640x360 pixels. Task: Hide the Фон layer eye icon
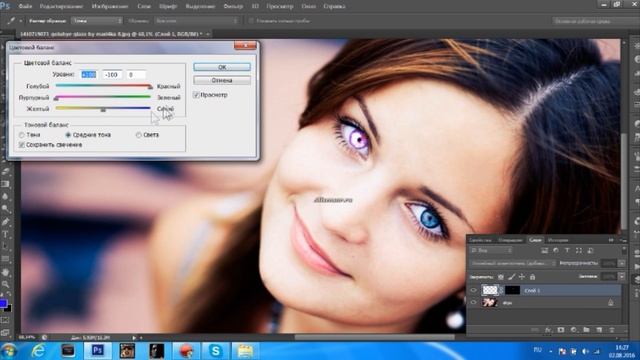pos(473,302)
